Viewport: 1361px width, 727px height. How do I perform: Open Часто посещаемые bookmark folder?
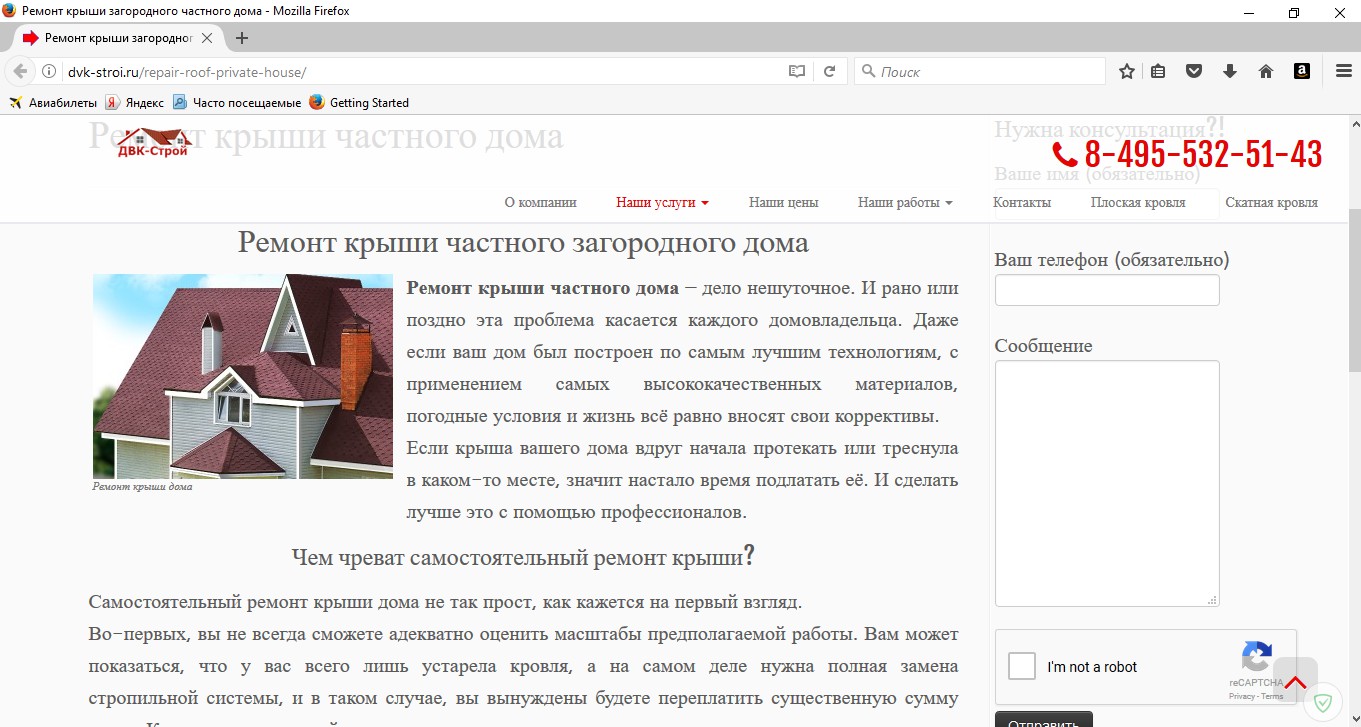237,102
